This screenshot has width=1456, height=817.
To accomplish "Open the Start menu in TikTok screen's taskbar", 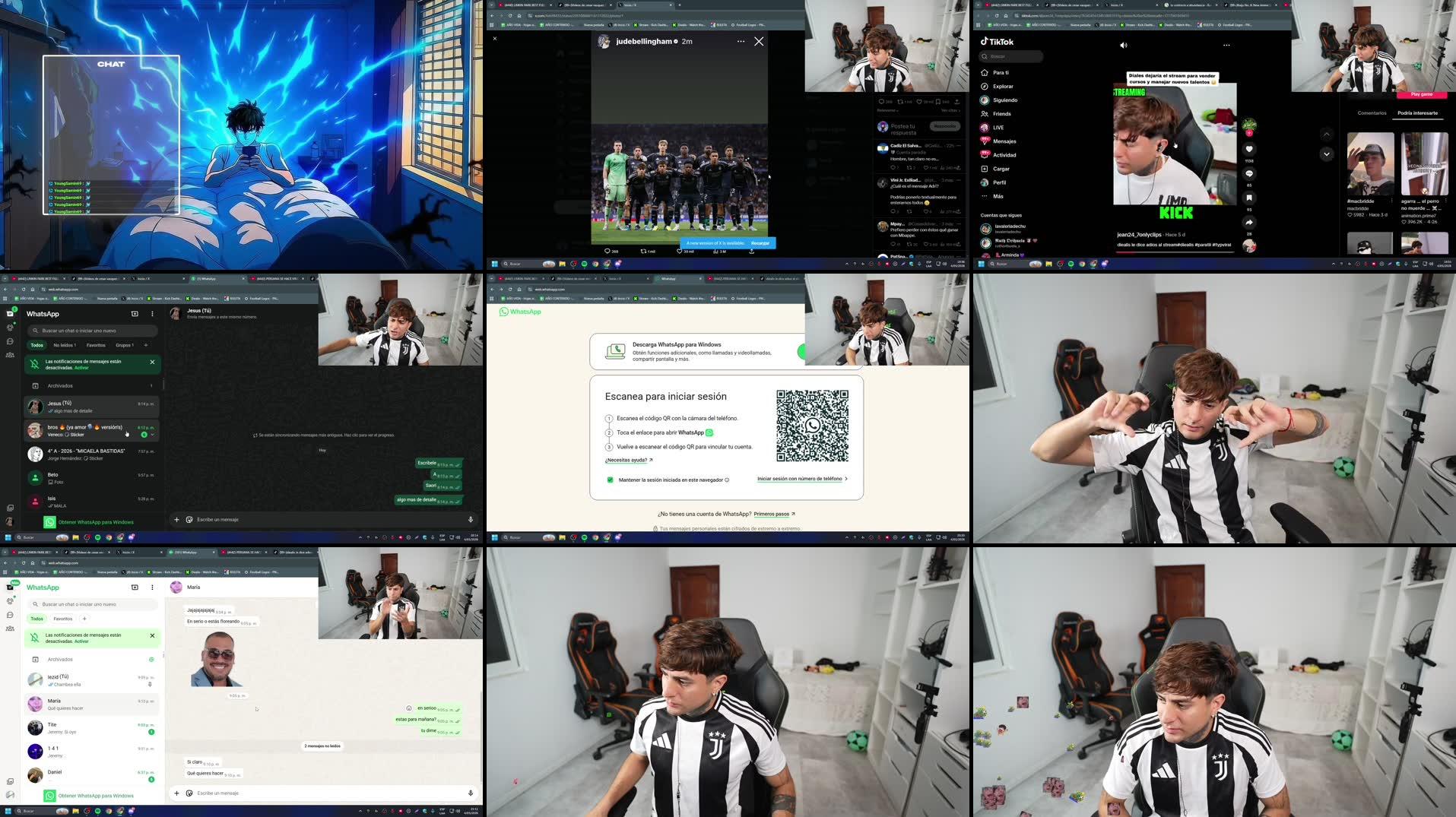I will point(981,264).
